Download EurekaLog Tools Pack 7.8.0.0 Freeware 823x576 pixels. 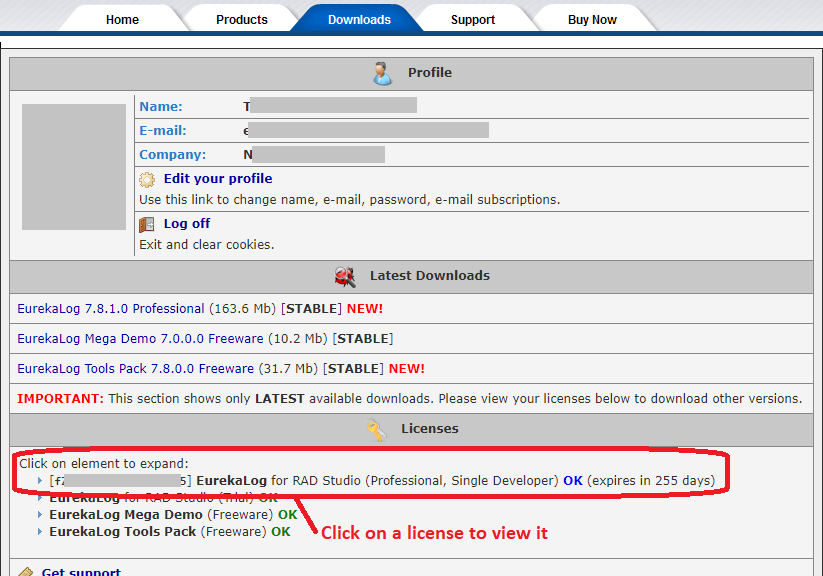pos(135,369)
